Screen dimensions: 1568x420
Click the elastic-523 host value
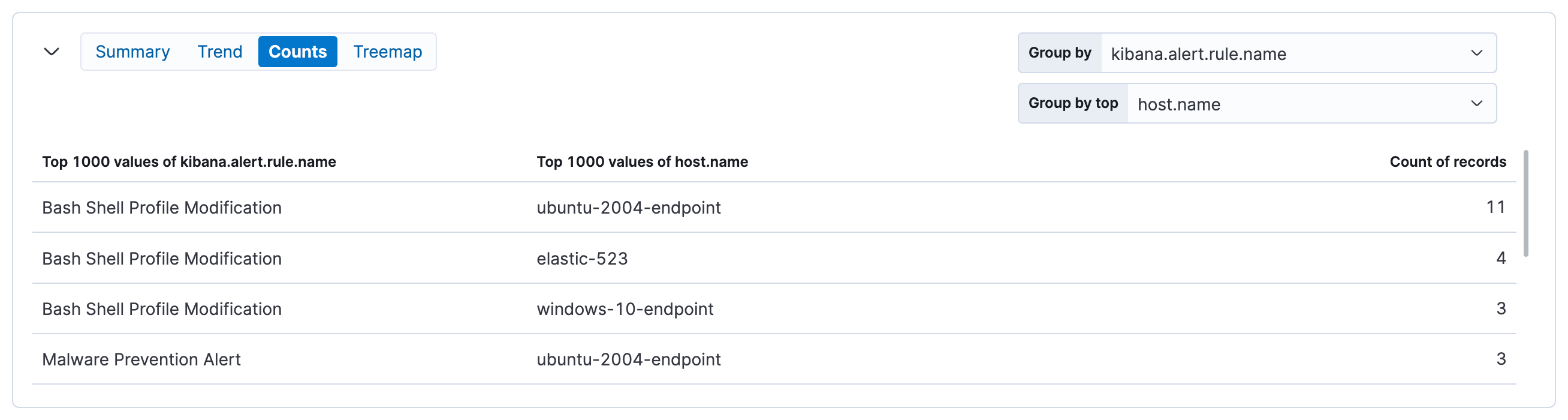point(582,259)
